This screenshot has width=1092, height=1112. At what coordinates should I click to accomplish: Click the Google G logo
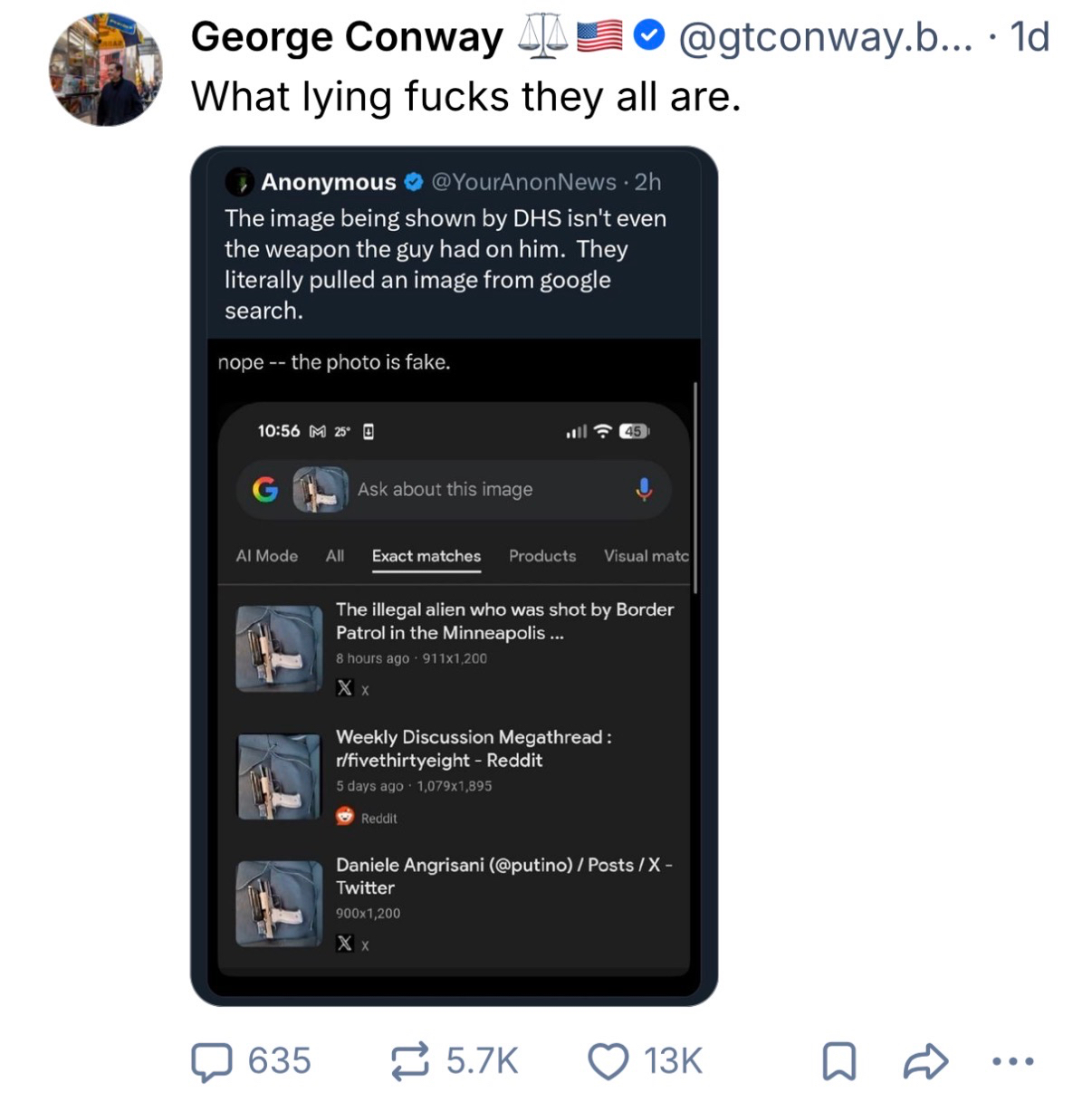tap(265, 490)
